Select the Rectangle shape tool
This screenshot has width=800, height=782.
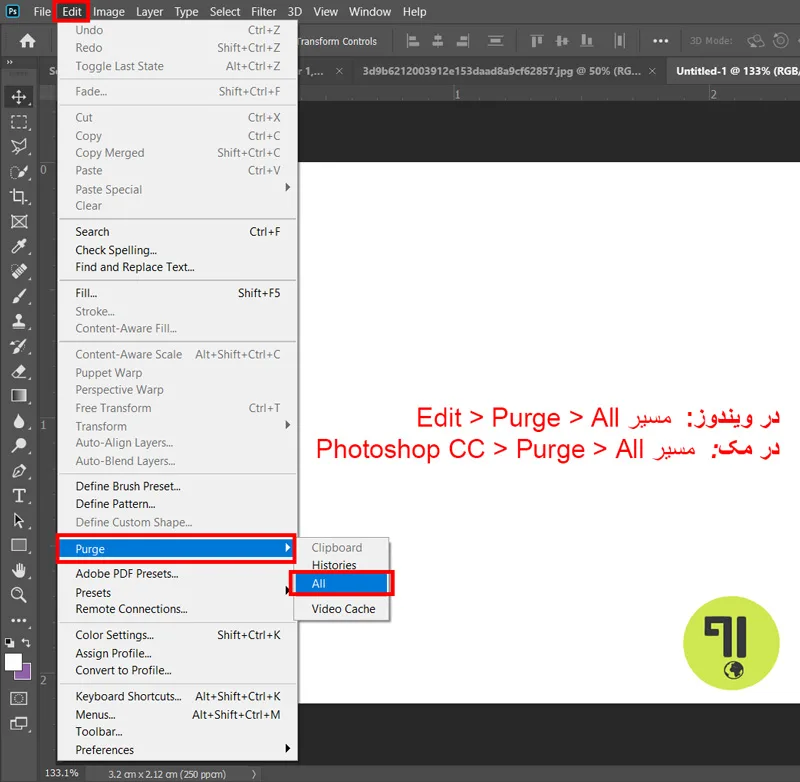(x=19, y=545)
